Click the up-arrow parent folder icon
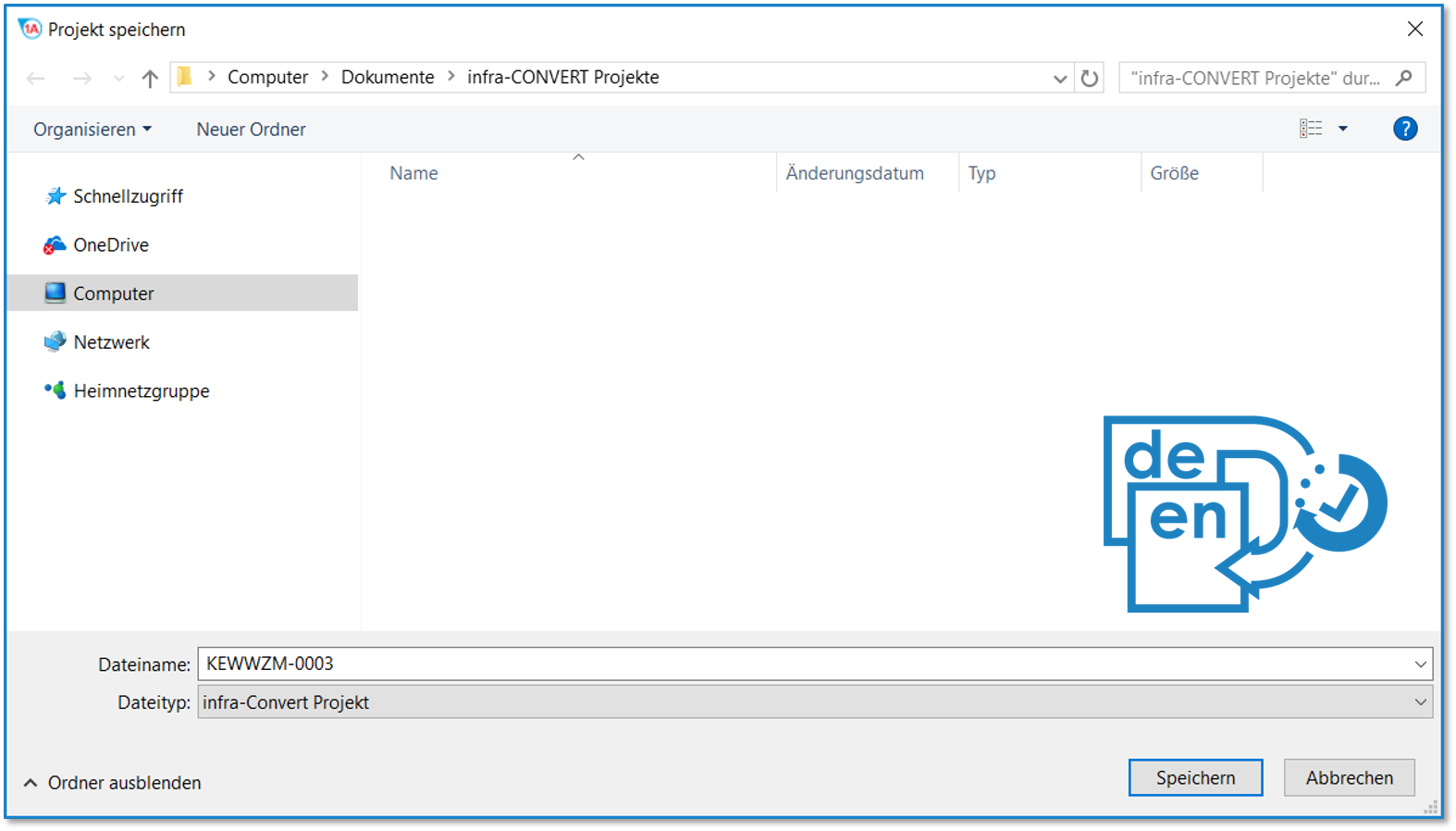Screen dimensions: 1456x831 (x=150, y=79)
